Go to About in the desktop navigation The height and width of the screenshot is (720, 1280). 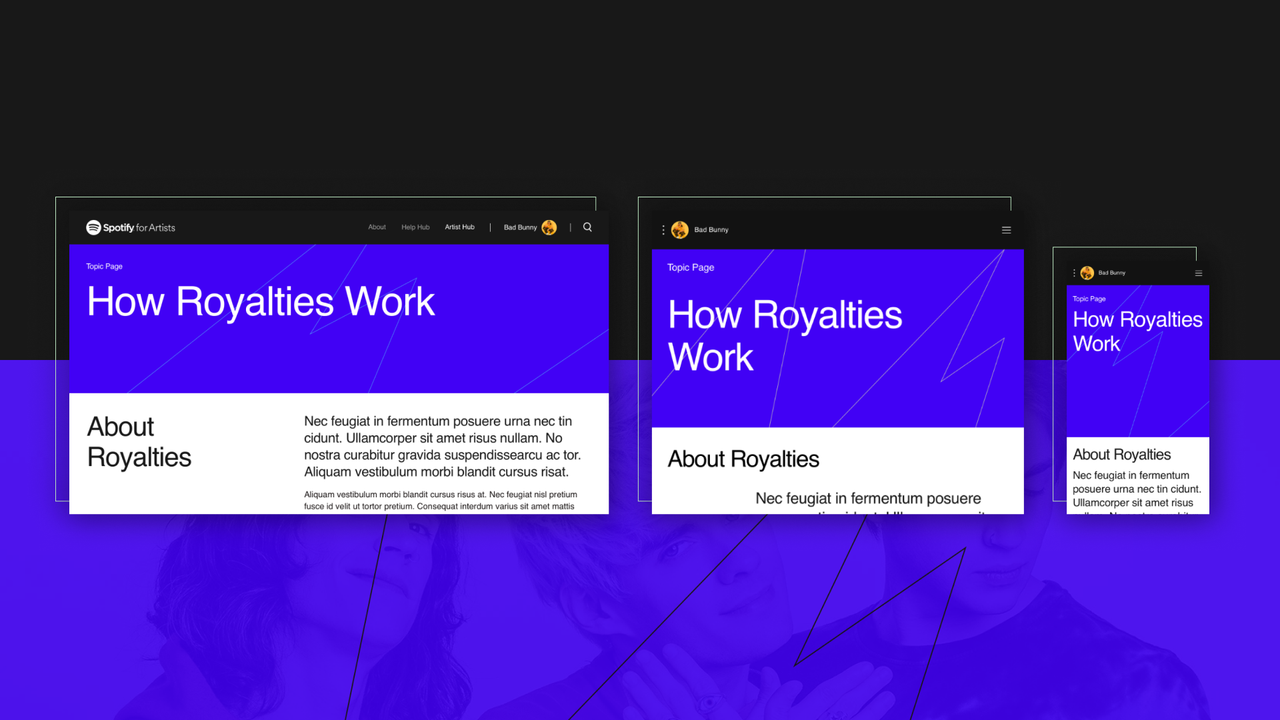377,227
